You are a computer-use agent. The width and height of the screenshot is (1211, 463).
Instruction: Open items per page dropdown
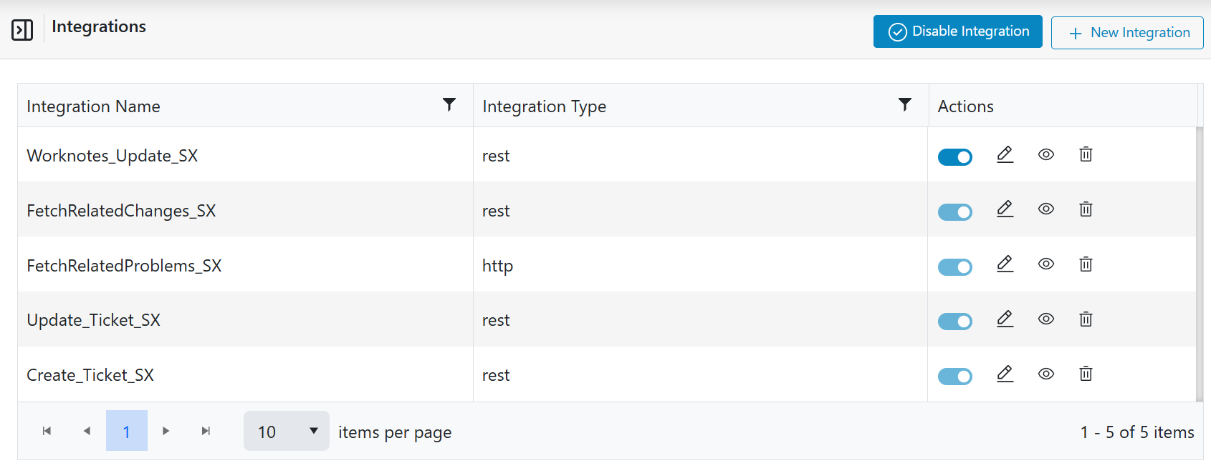(287, 432)
